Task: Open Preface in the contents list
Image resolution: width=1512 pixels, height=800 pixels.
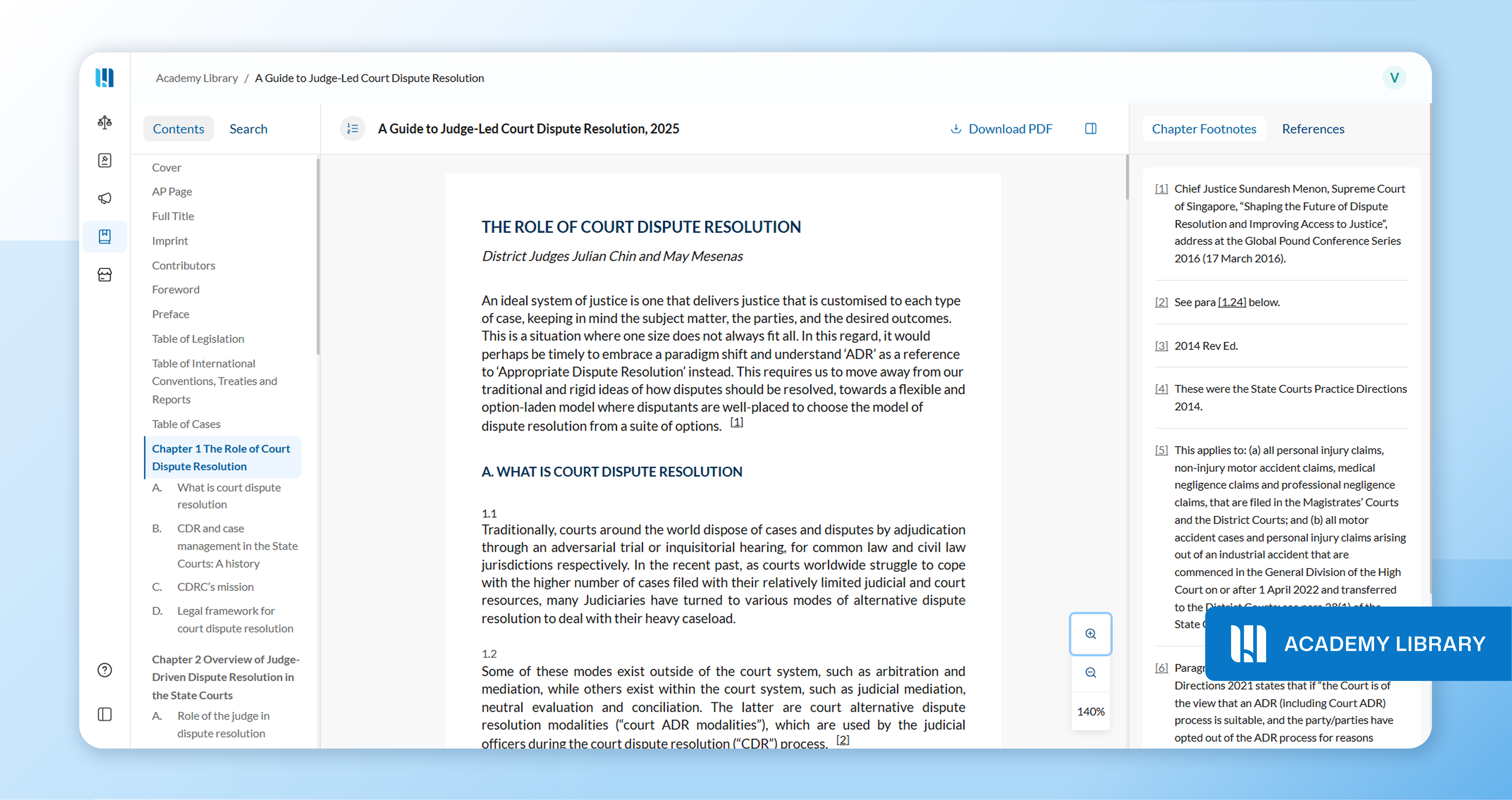Action: tap(171, 314)
